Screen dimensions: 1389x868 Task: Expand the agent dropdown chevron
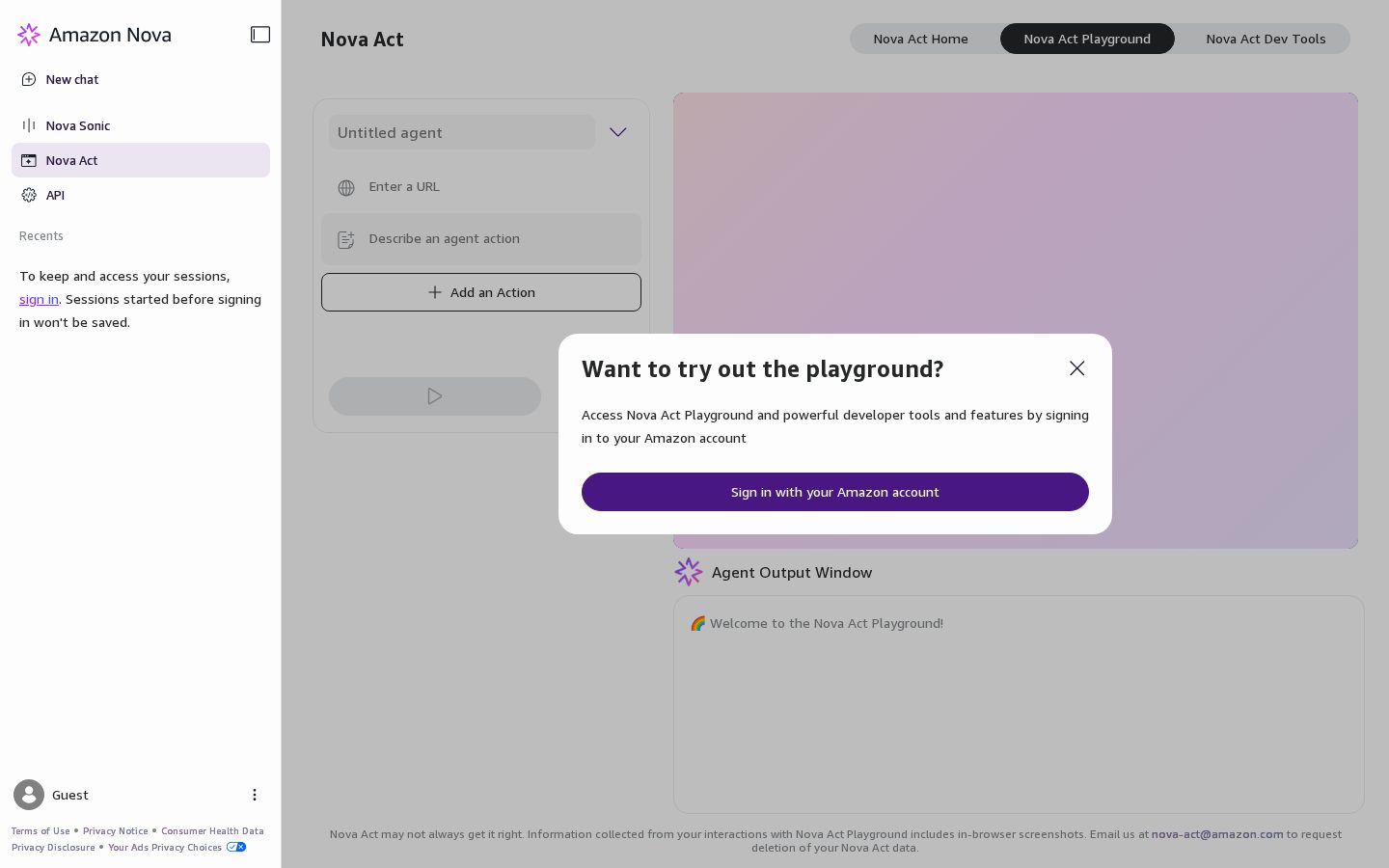[618, 132]
